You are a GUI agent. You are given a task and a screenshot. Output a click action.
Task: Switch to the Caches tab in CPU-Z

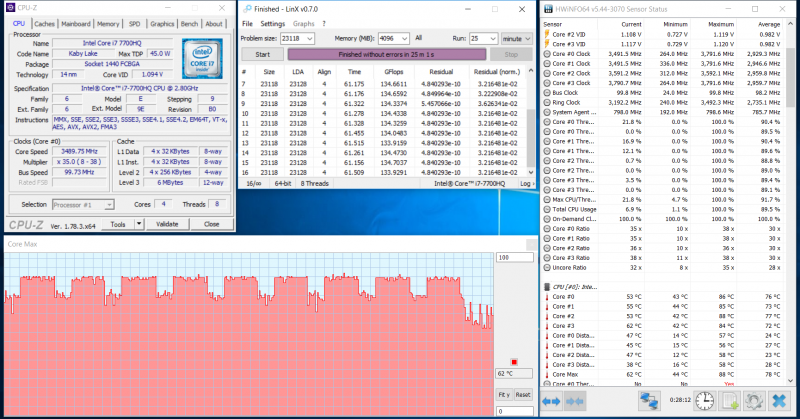(44, 24)
